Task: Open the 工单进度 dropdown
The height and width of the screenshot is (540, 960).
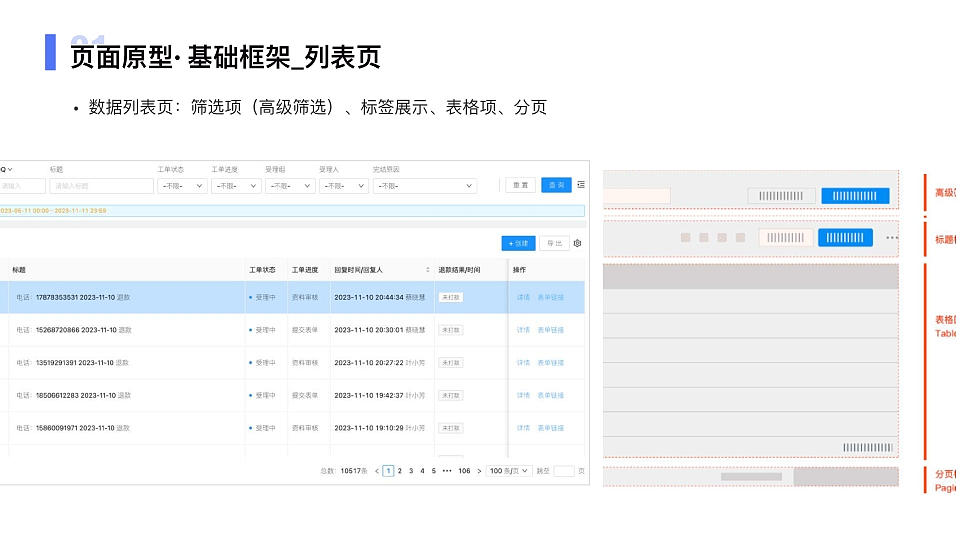Action: pyautogui.click(x=236, y=186)
